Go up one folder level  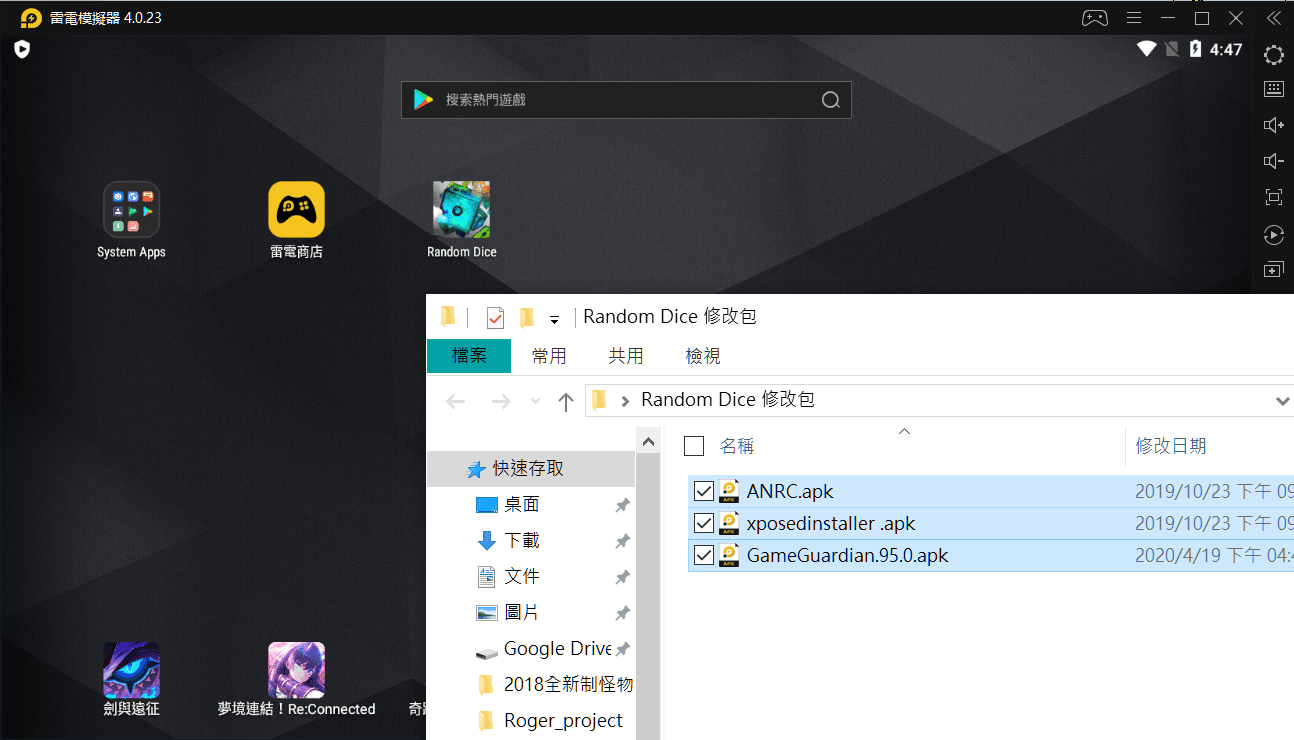566,402
